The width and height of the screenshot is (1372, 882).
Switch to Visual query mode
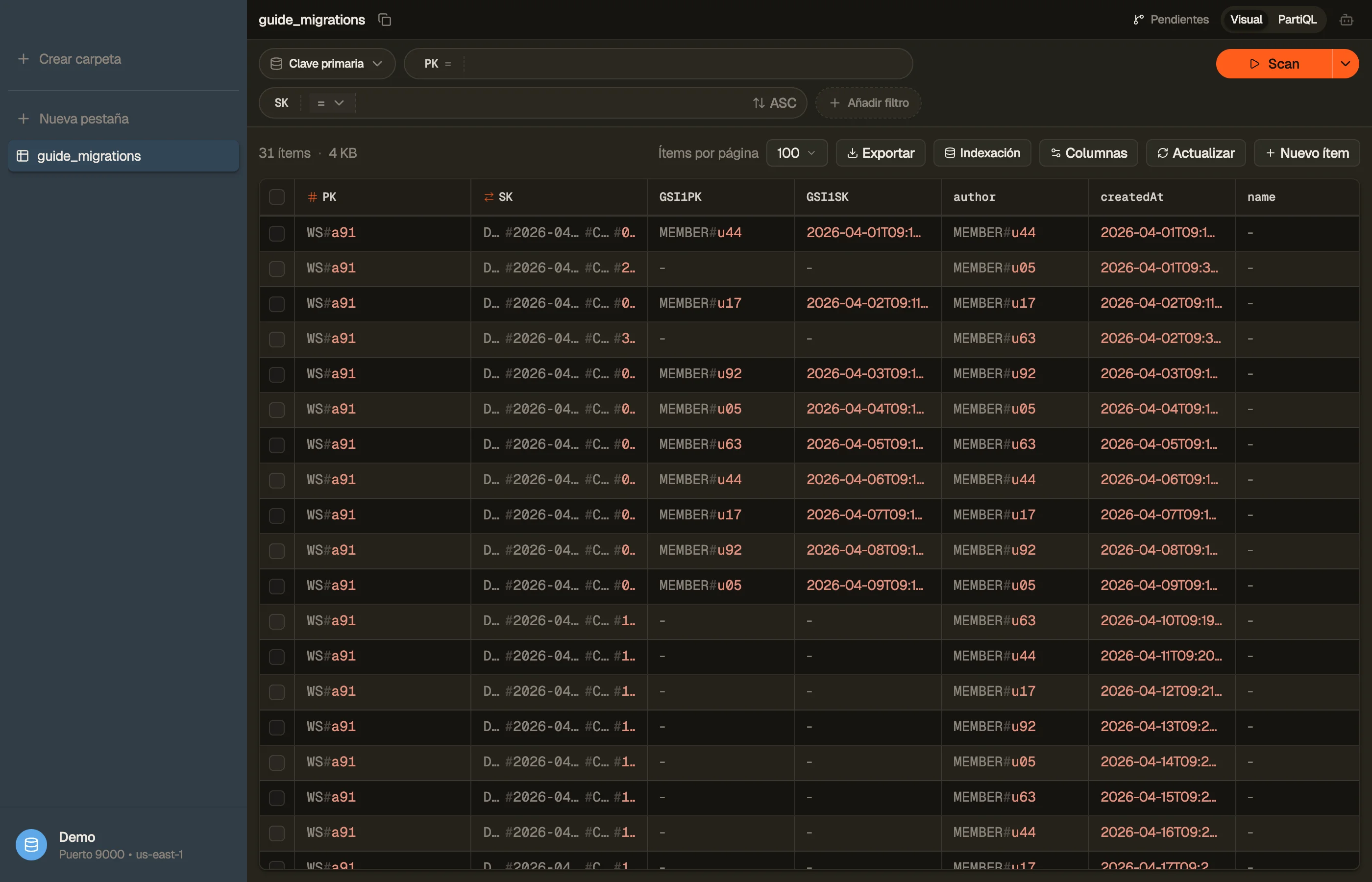[1246, 20]
